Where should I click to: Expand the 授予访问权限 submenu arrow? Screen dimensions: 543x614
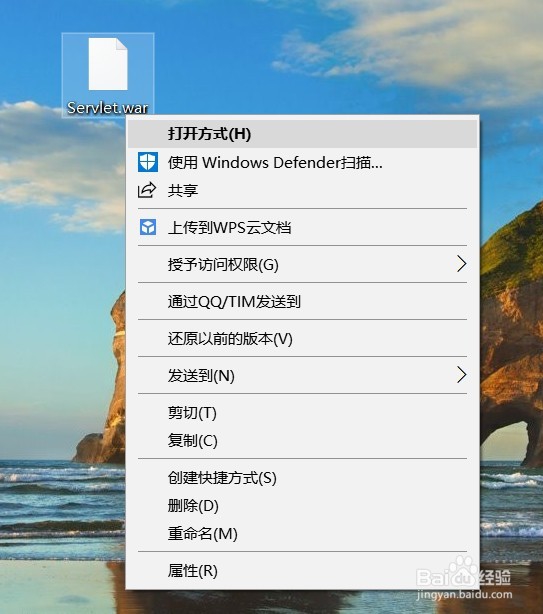click(x=462, y=264)
